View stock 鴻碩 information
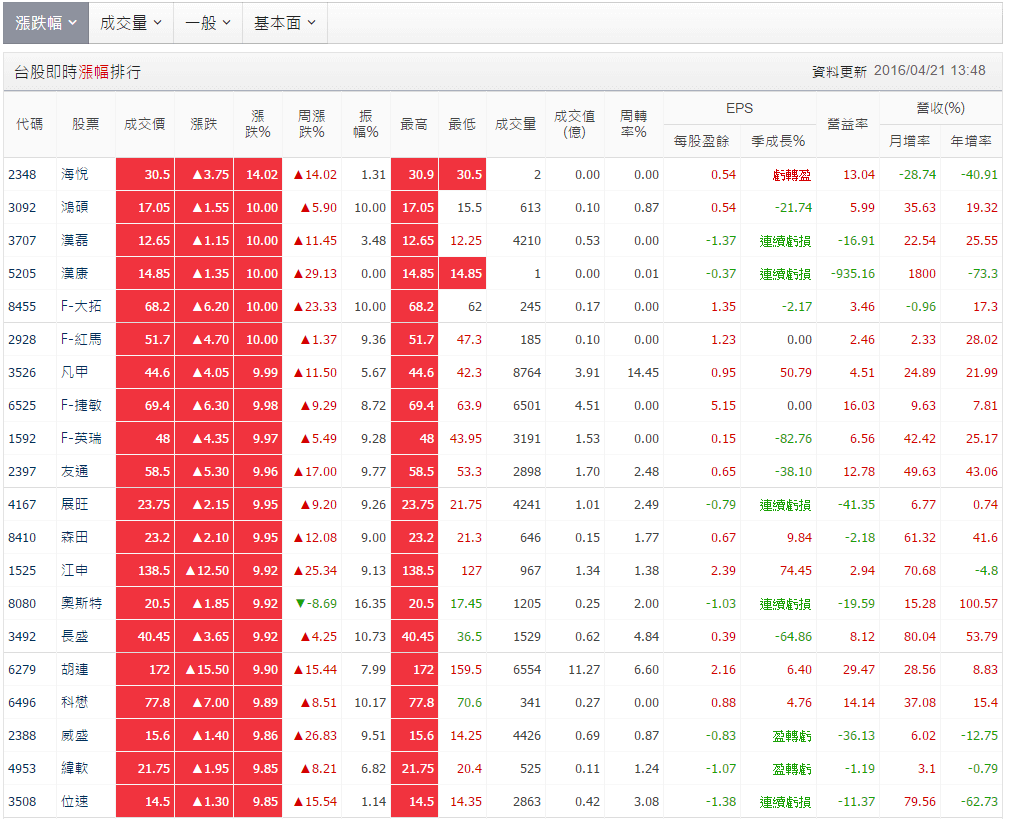Viewport: 1015px width, 819px height. coord(76,207)
